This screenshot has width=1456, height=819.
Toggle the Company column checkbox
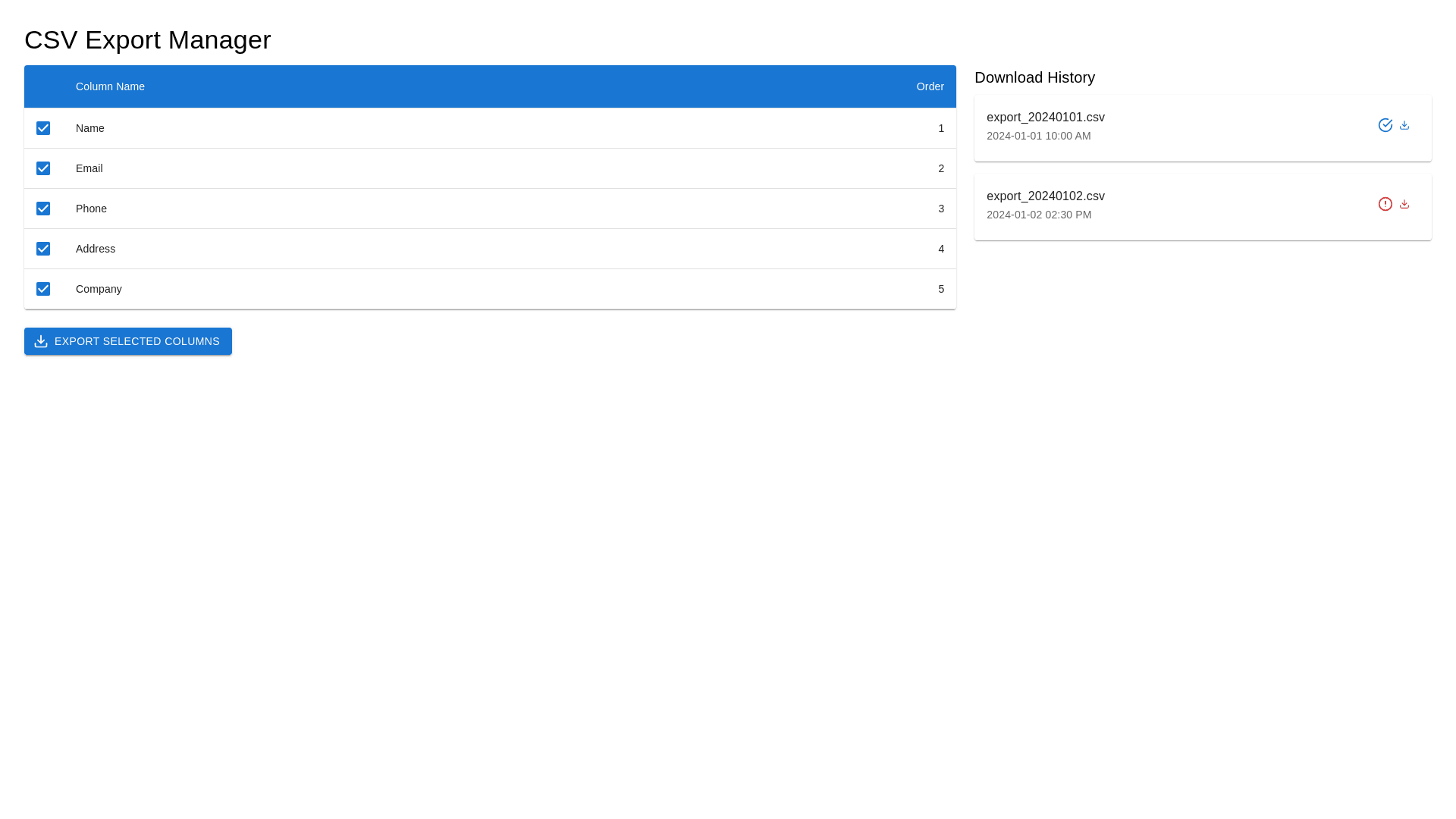click(x=43, y=289)
